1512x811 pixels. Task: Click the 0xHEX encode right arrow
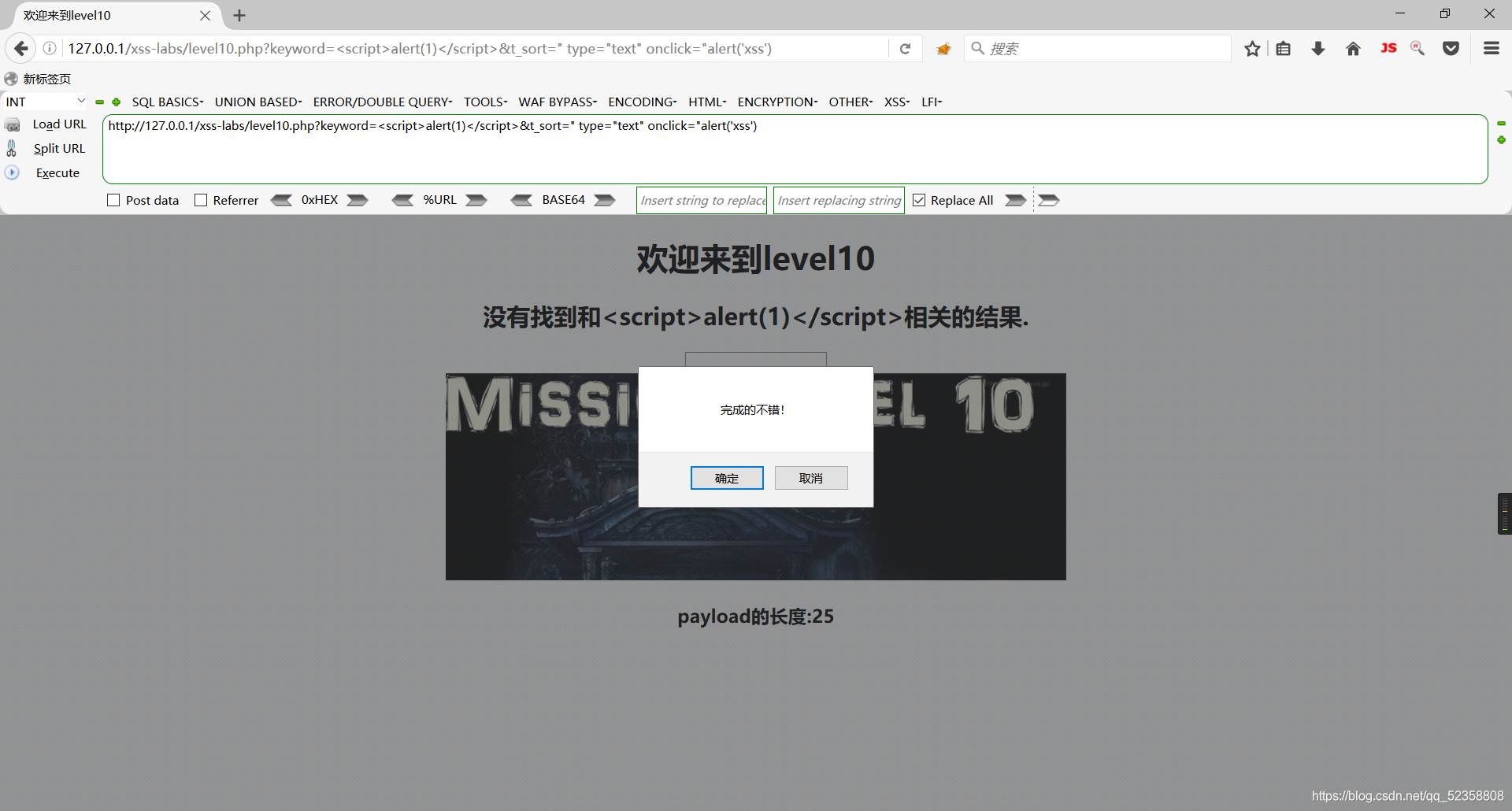[358, 200]
